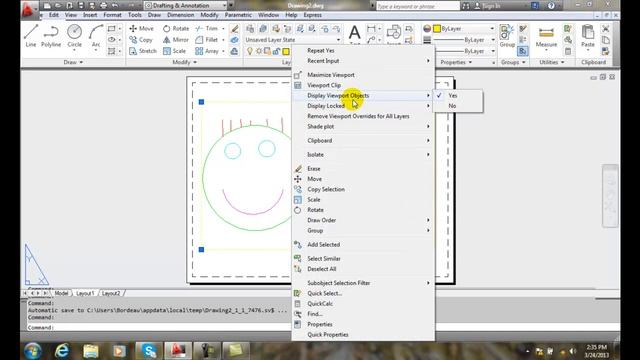Open Quick Select from context menu
The image size is (640, 360).
pos(363,293)
